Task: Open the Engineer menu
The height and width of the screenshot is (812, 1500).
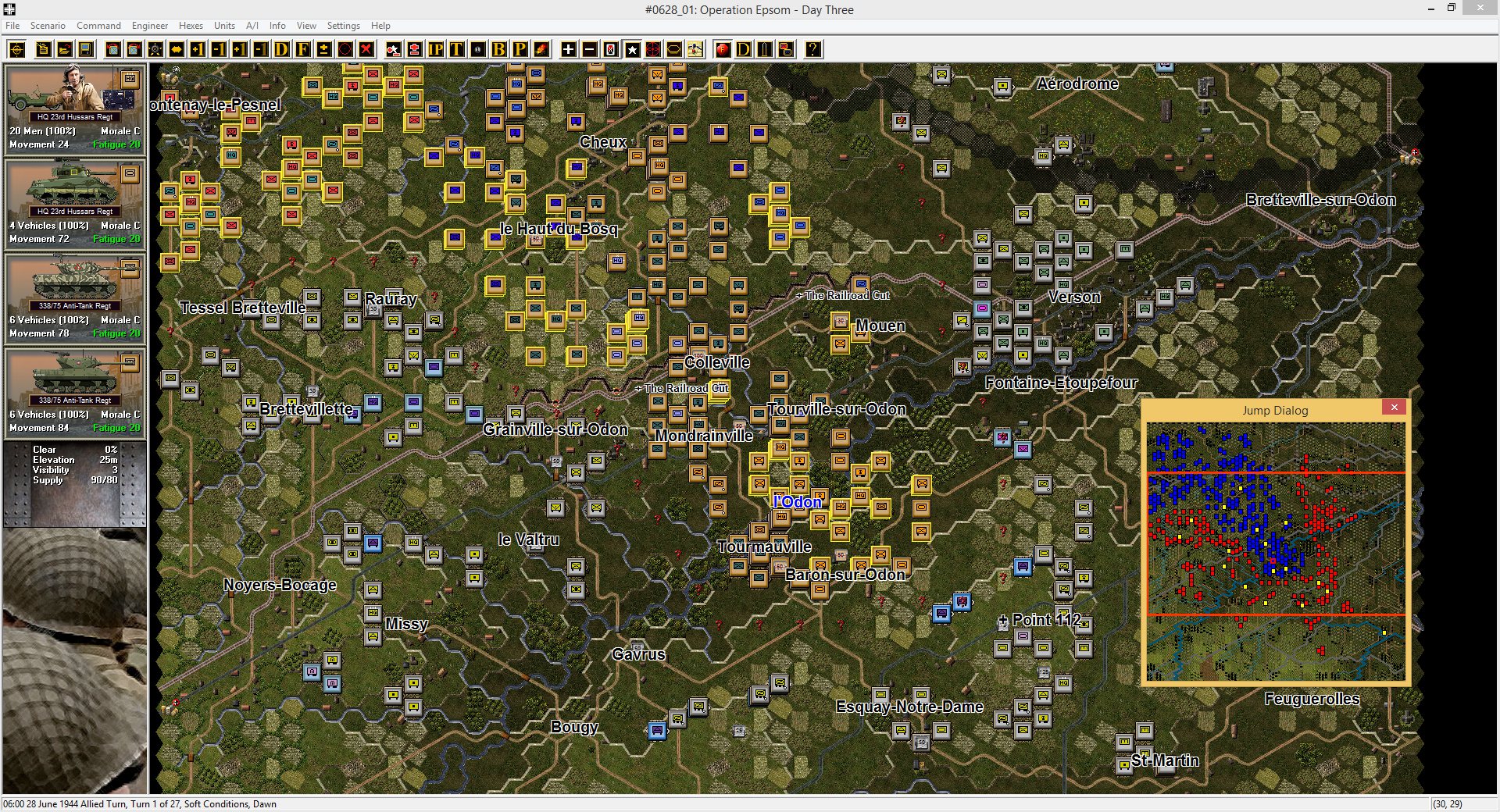Action: coord(150,26)
